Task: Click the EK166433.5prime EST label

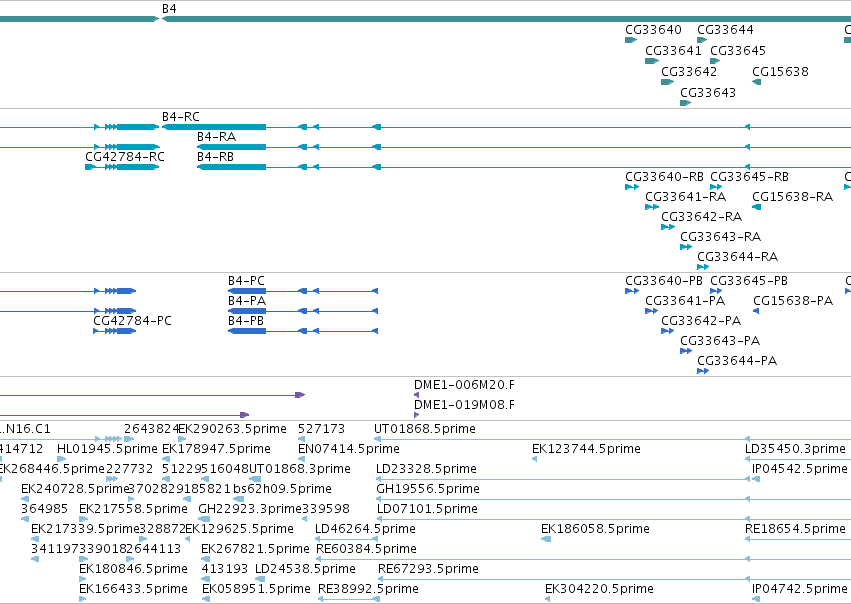Action: pos(133,589)
